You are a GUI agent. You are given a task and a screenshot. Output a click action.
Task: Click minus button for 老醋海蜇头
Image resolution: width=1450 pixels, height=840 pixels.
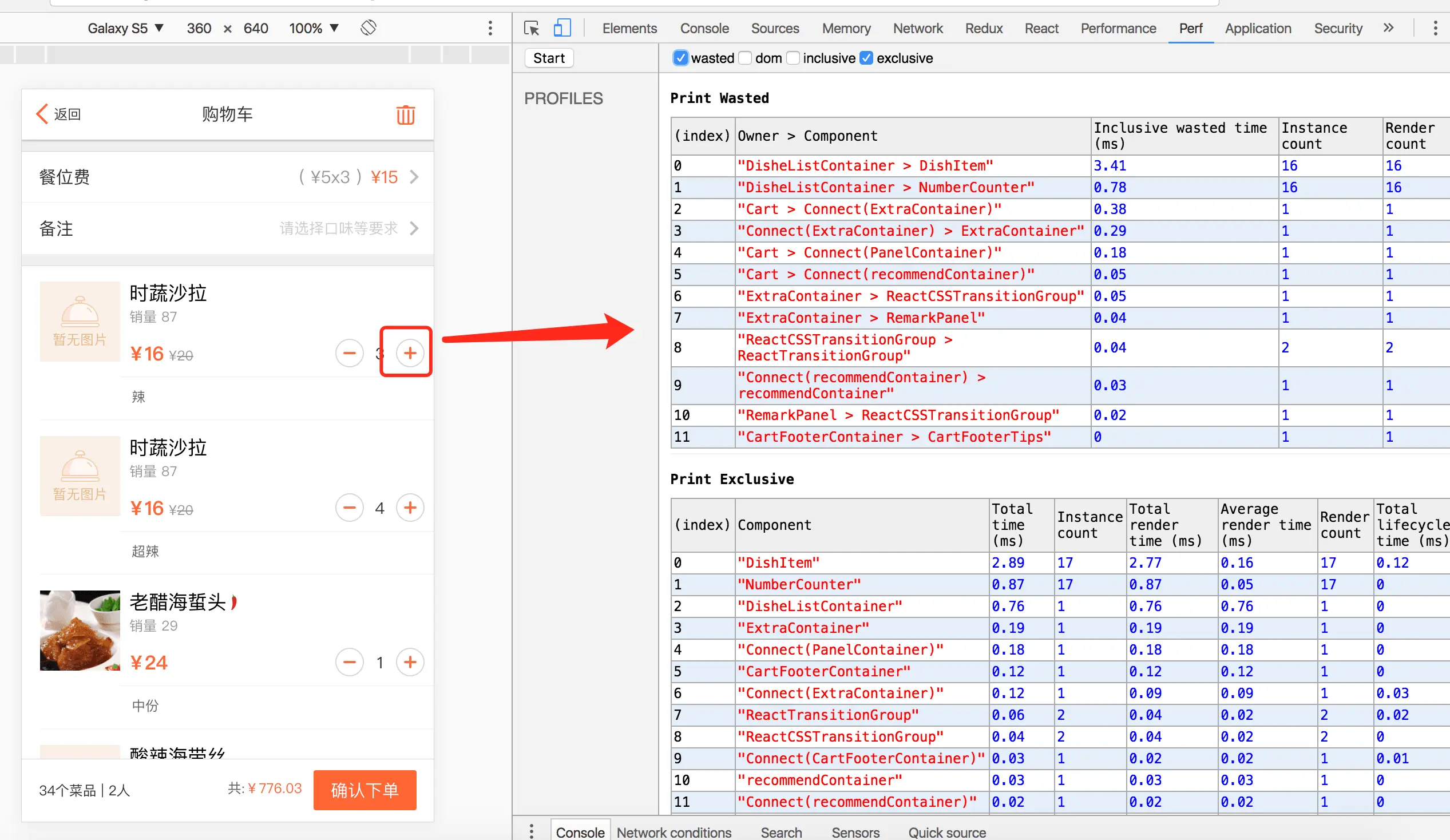[x=349, y=662]
